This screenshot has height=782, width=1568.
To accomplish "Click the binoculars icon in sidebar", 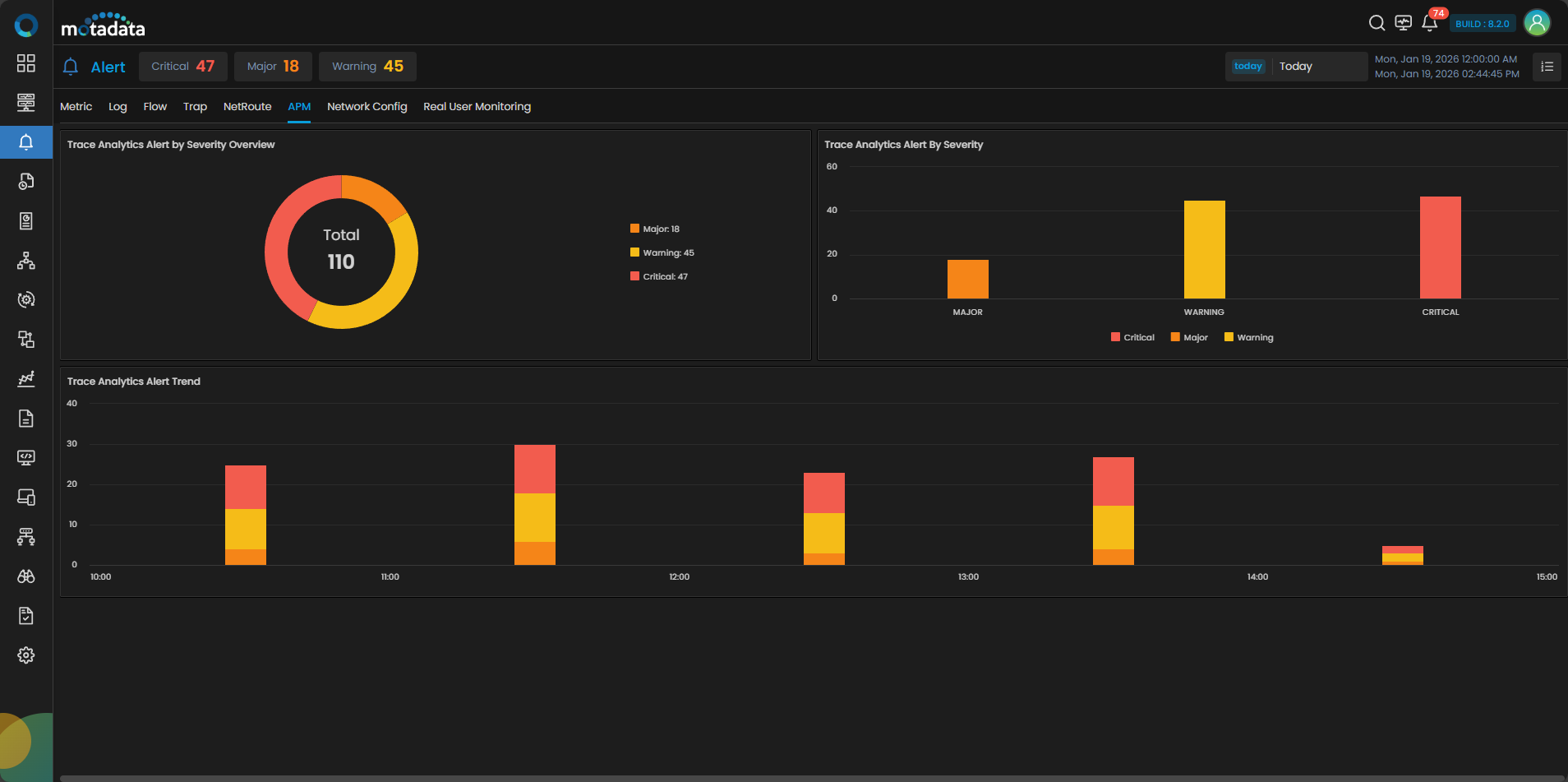I will coord(26,576).
